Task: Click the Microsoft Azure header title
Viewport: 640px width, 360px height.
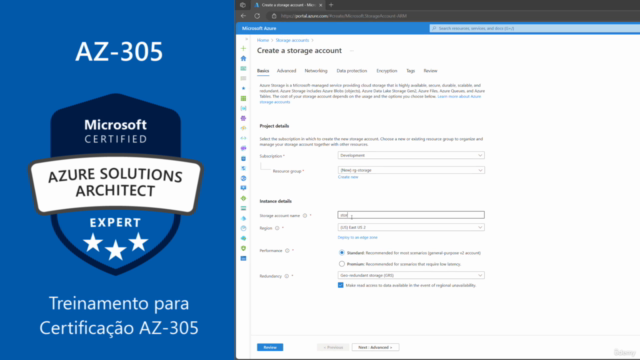Action: (x=259, y=28)
